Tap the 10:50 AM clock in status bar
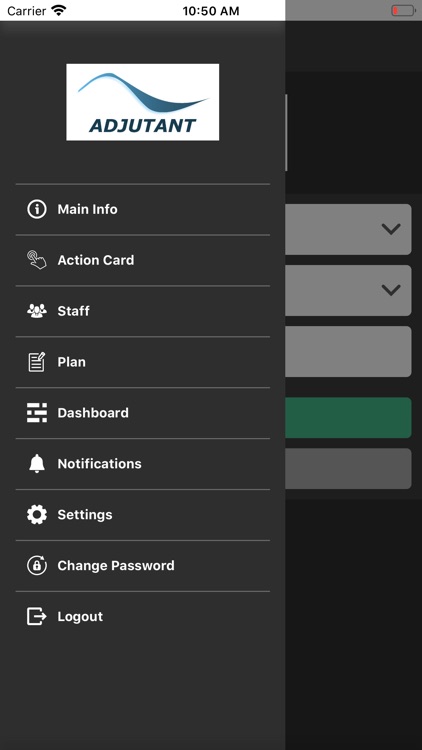Screen dimensions: 422x750 click(x=211, y=11)
